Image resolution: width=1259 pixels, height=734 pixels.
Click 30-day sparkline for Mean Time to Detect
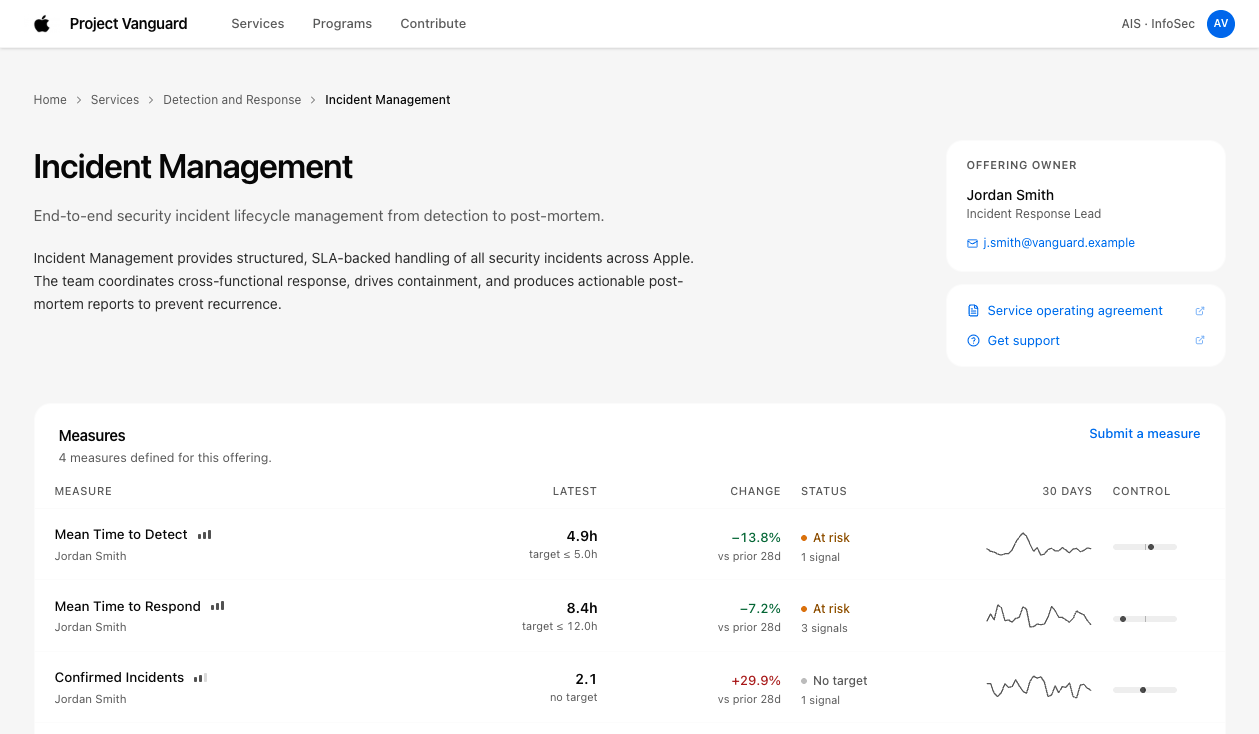(x=1038, y=545)
